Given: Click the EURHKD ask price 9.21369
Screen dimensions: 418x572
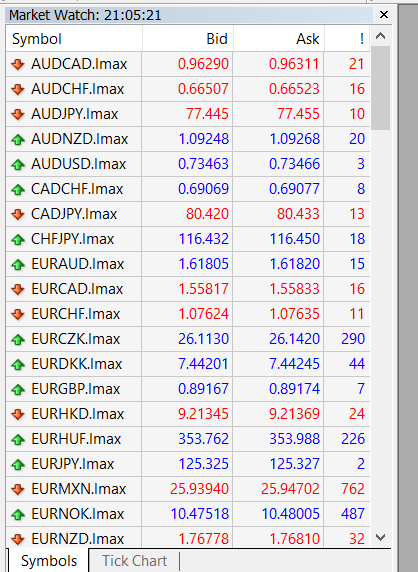Looking at the screenshot, I should click(x=294, y=414).
